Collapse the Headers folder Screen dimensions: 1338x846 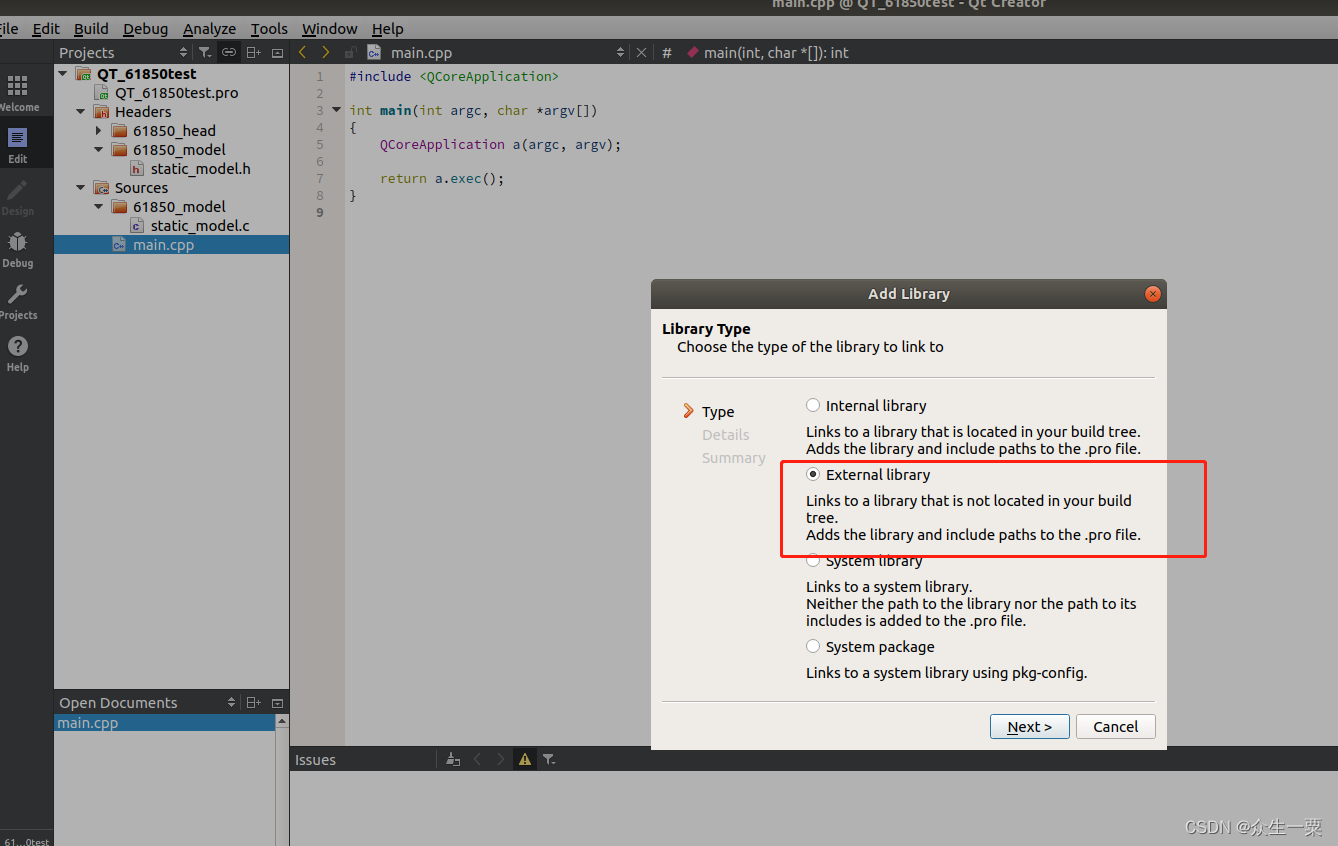81,111
